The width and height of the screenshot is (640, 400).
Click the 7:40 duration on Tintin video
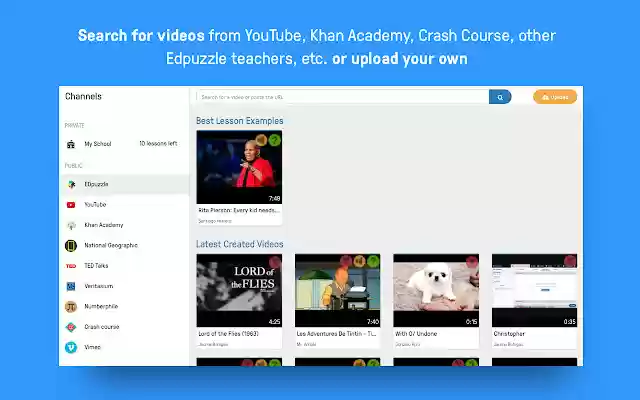[373, 322]
